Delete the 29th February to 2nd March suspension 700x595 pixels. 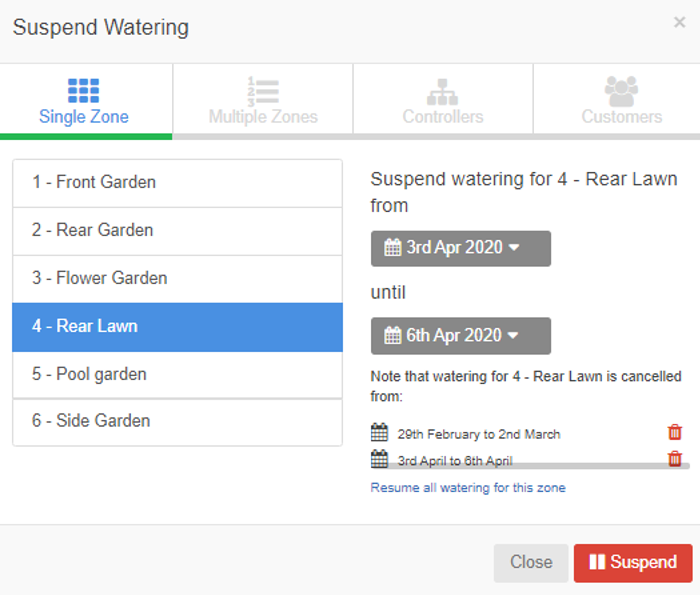coord(675,432)
